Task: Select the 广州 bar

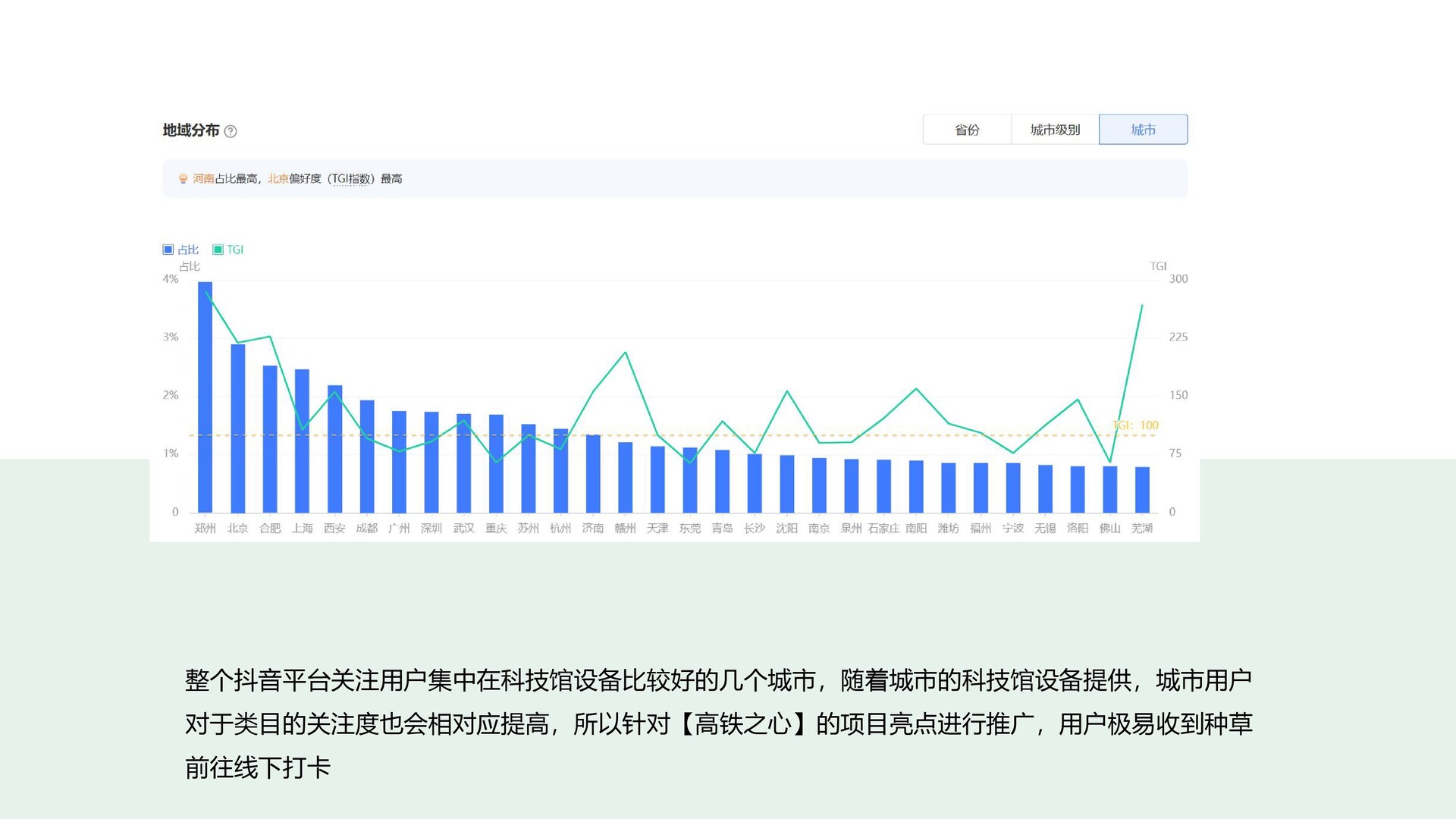Action: pyautogui.click(x=399, y=462)
